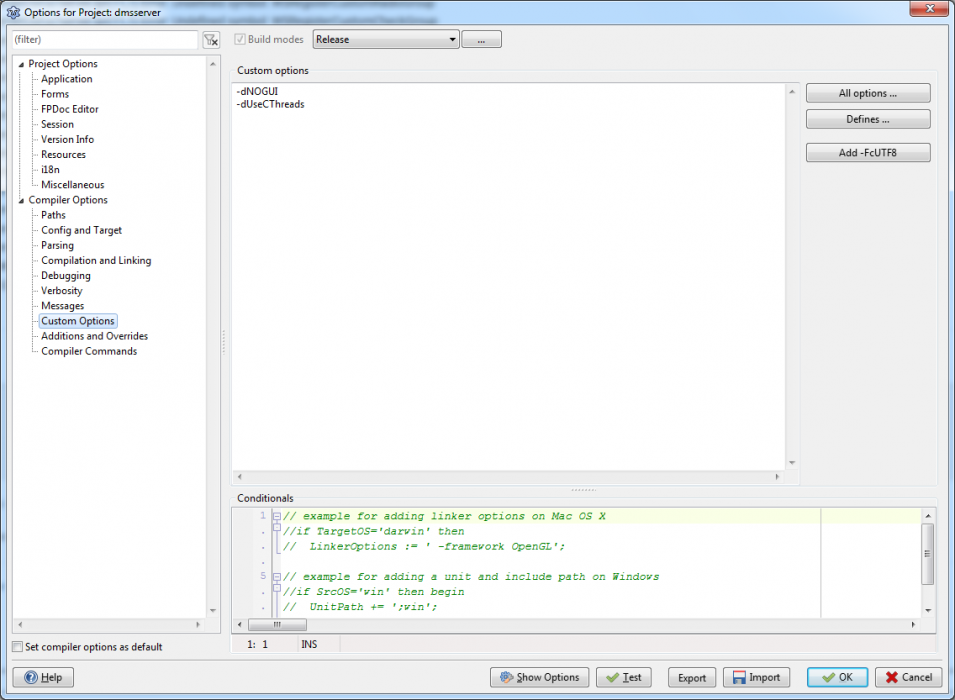
Task: Collapse the Project Options tree node
Action: point(21,64)
